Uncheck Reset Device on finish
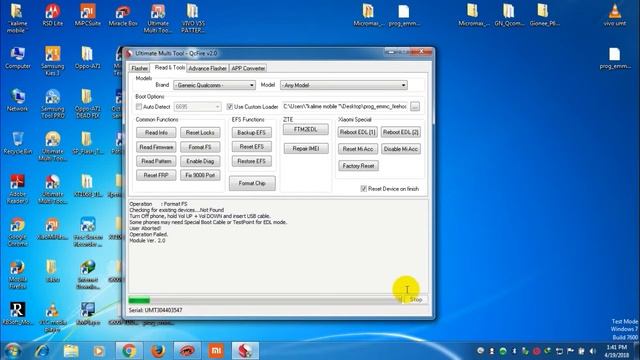Image resolution: width=640 pixels, height=360 pixels. click(363, 189)
